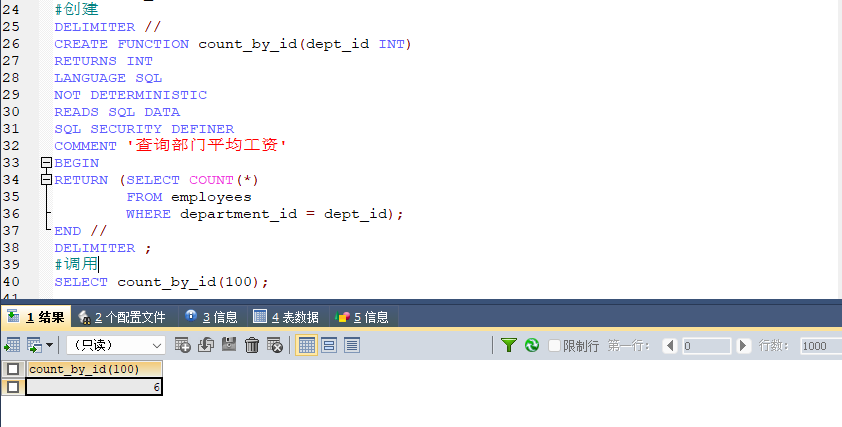Click the red string '查询部门平均工资'
Screen dimensions: 842x427
(207, 145)
